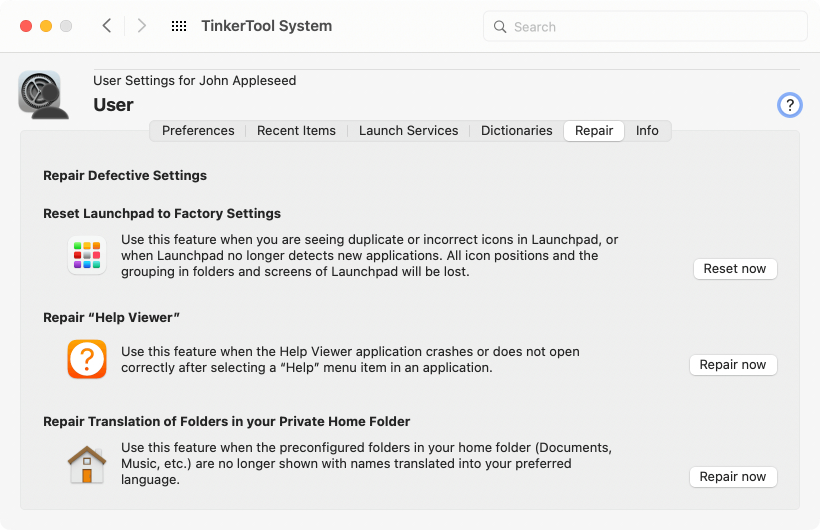Click the orange Help Viewer icon
The height and width of the screenshot is (530, 820).
(x=87, y=359)
